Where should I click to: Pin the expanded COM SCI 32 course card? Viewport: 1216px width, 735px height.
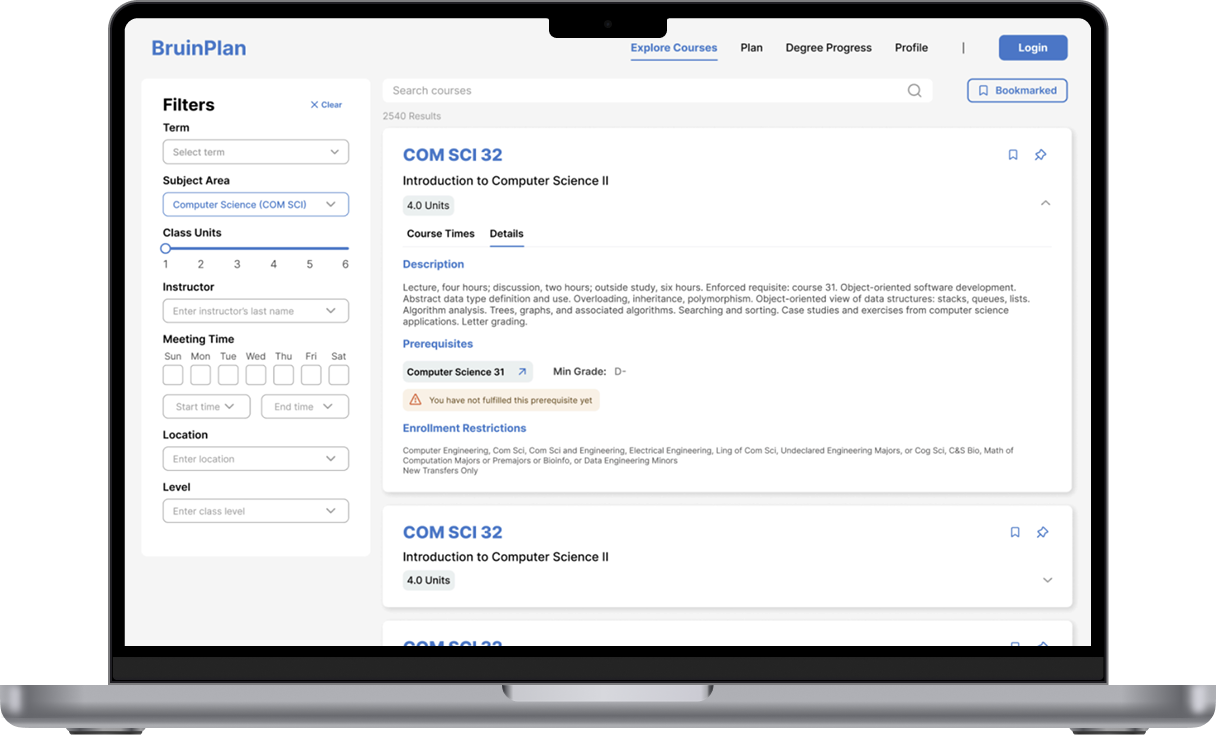1040,155
